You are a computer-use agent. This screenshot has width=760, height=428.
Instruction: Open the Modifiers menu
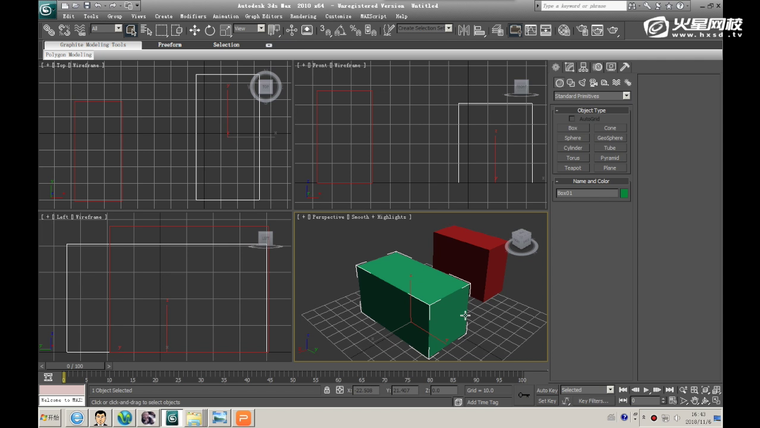(x=193, y=17)
